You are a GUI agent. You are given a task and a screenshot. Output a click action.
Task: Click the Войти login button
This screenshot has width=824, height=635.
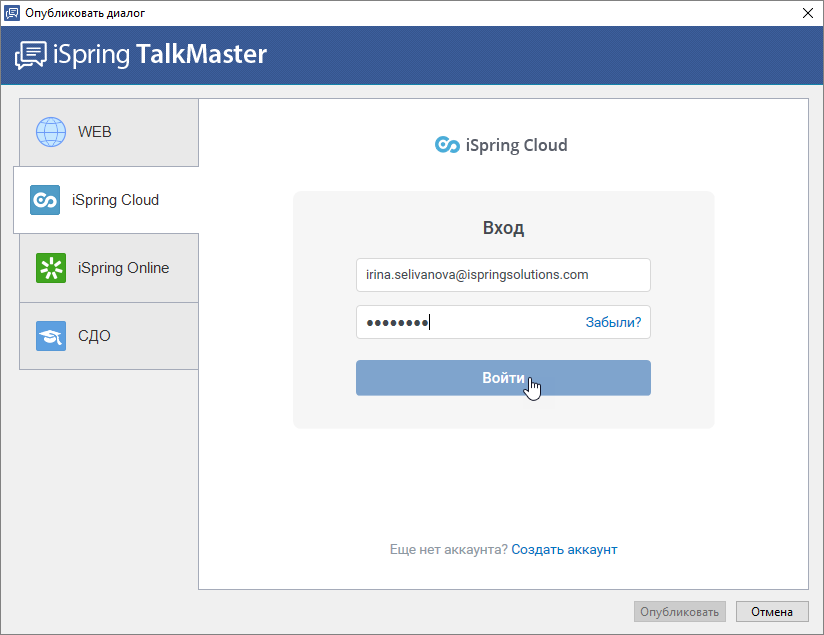(x=503, y=378)
